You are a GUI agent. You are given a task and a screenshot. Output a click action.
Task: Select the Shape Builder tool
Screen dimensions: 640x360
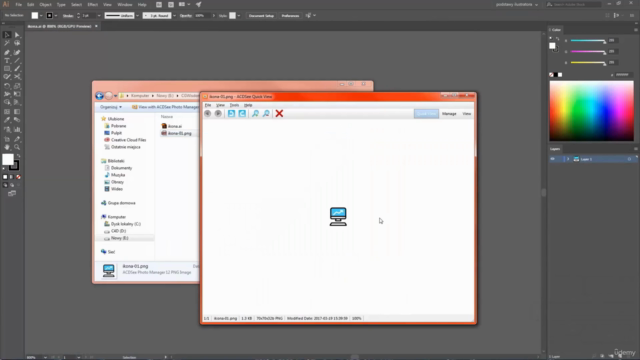click(7, 102)
